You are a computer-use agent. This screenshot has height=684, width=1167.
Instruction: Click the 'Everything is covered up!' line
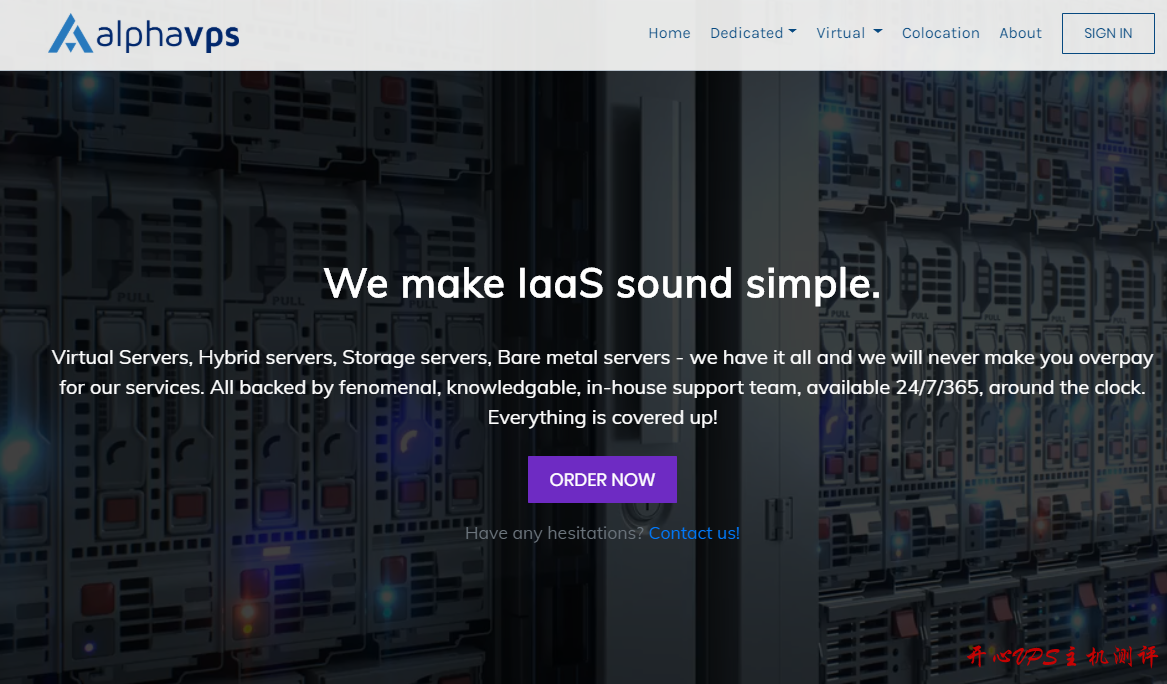pos(602,417)
